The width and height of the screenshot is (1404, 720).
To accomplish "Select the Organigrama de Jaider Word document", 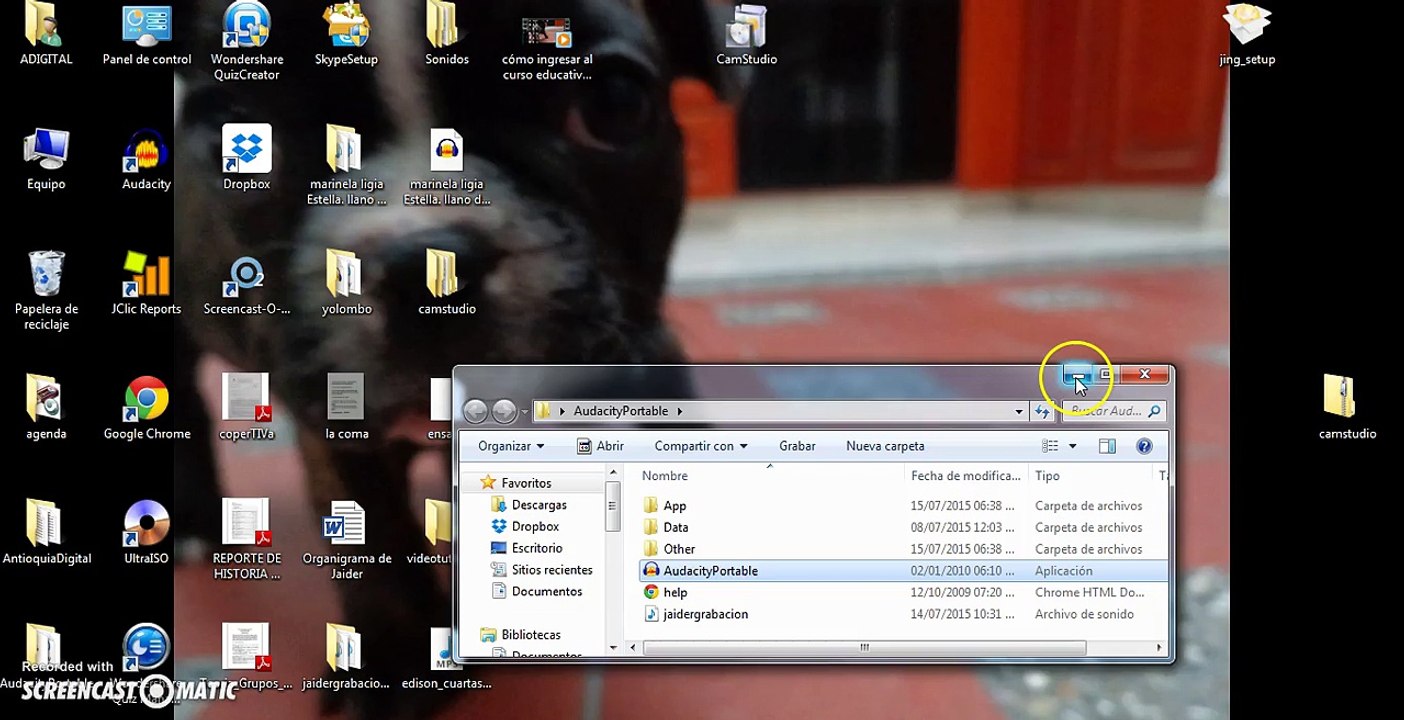I will (346, 540).
